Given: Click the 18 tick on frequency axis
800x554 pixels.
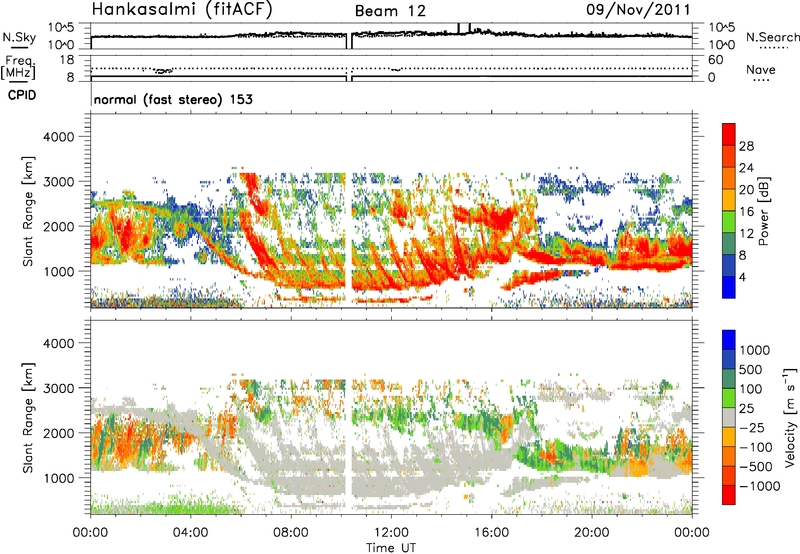Looking at the screenshot, I should pos(67,60).
